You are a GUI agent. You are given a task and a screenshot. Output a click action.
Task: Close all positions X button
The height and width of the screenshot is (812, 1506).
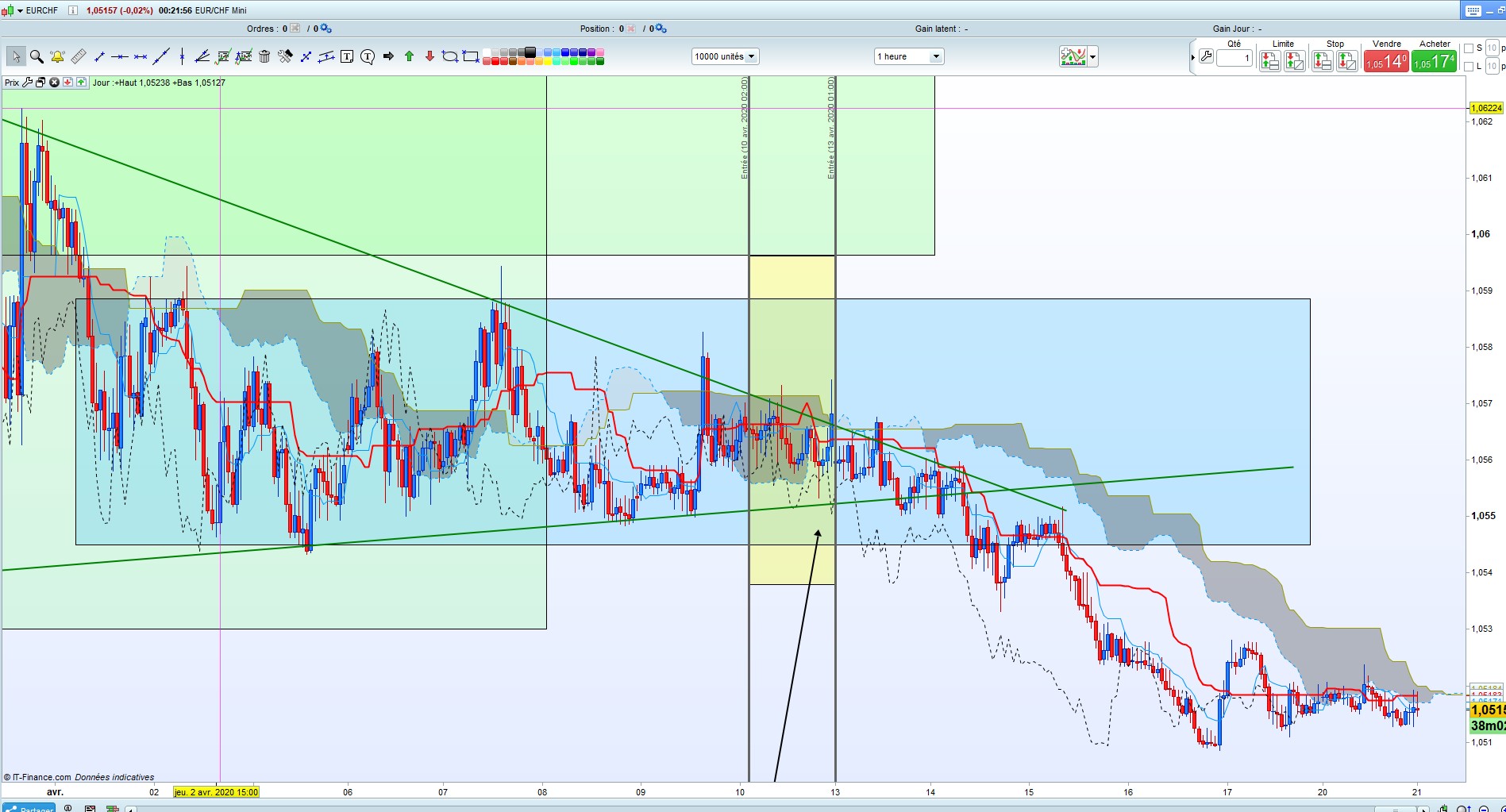tap(631, 29)
